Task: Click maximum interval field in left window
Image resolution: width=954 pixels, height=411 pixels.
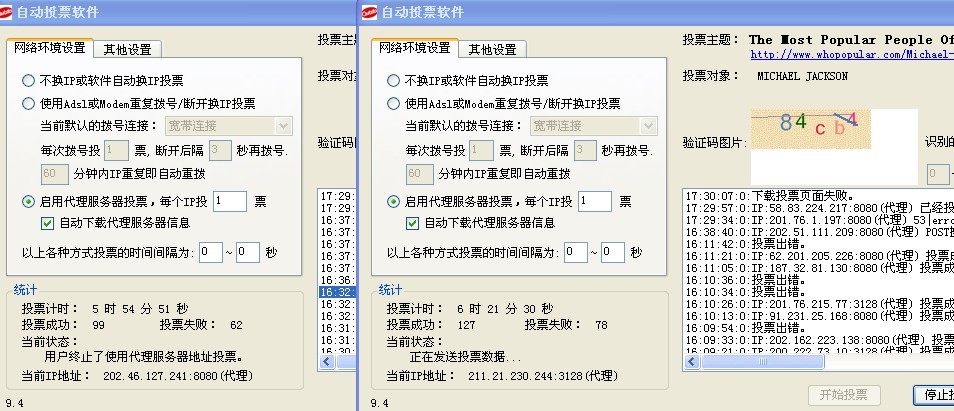Action: click(248, 252)
